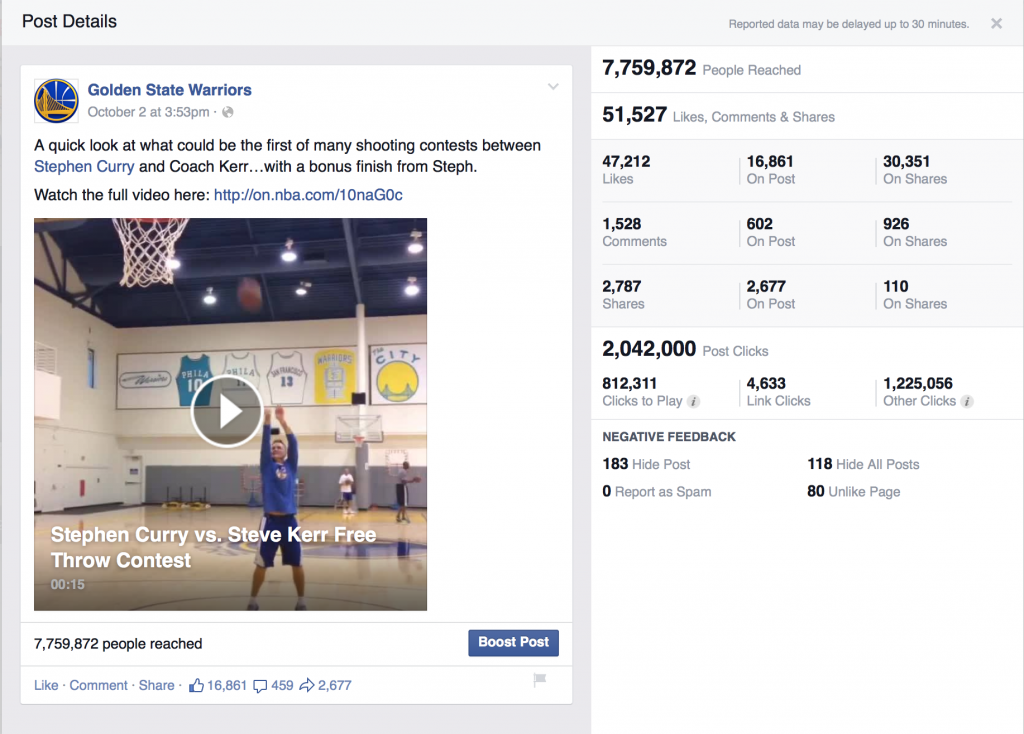
Task: Open the Golden State Warriors profile picture
Action: pyautogui.click(x=56, y=101)
